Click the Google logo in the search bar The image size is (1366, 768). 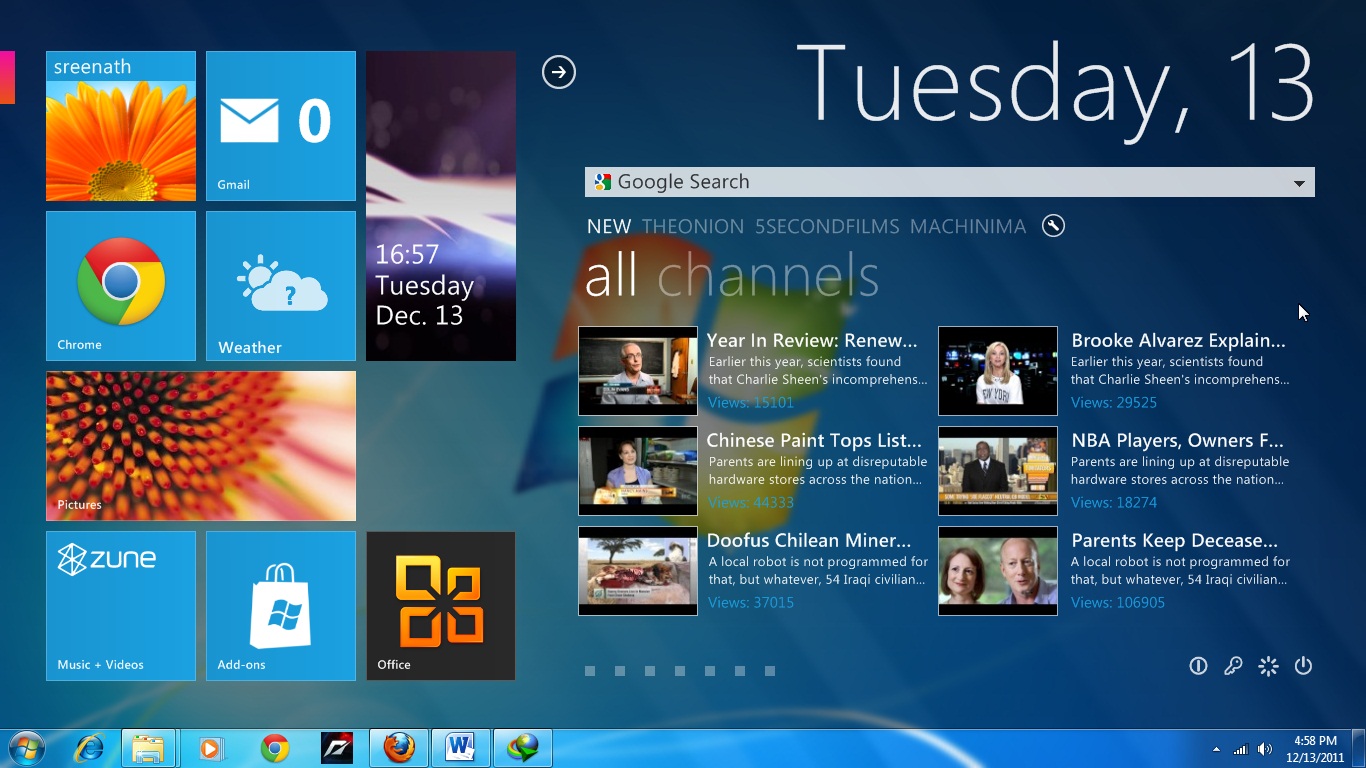click(x=602, y=182)
